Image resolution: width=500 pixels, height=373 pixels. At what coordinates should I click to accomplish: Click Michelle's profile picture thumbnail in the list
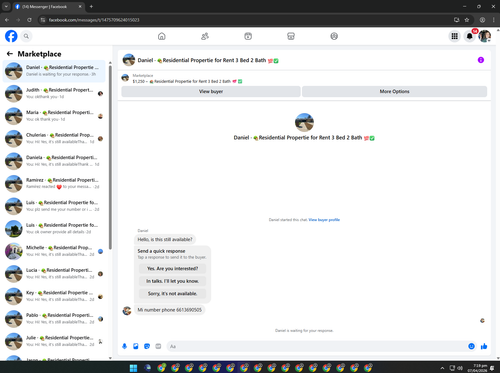[x=14, y=251]
